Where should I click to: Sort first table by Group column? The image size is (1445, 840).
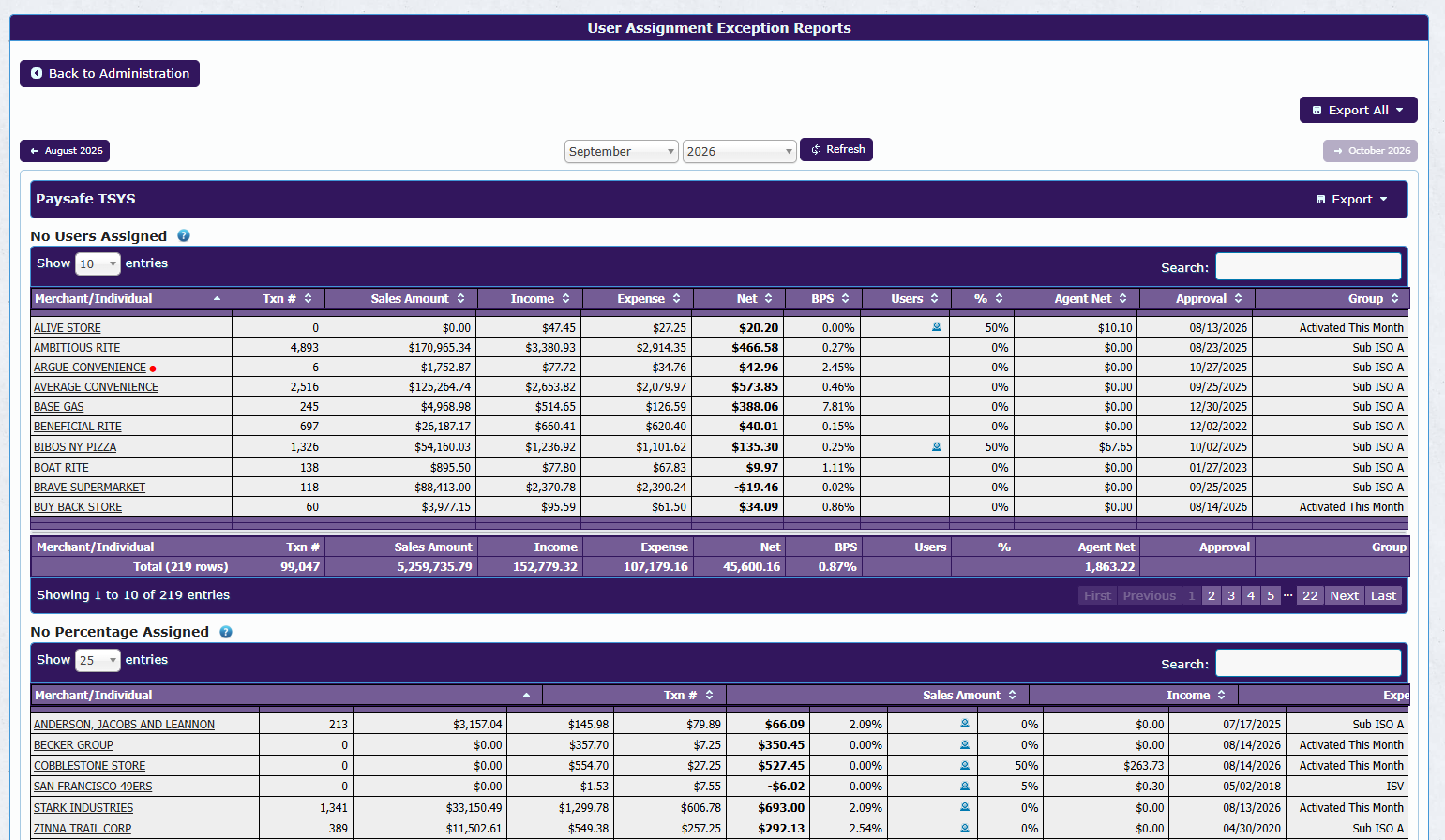[1332, 298]
